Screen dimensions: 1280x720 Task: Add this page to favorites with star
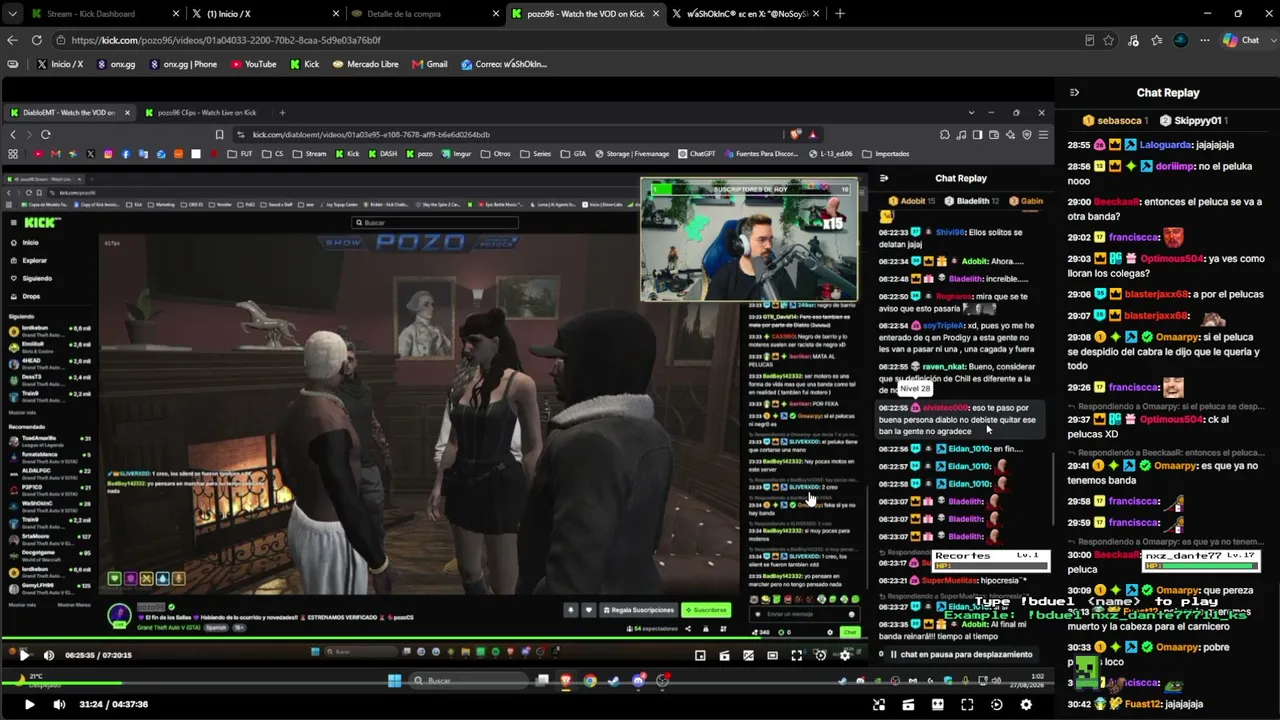click(x=1109, y=40)
